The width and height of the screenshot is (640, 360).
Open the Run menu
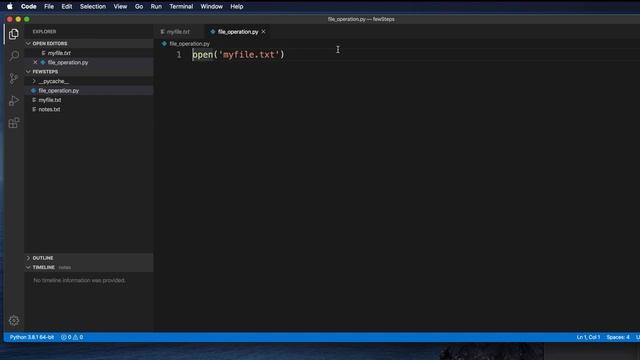(156, 7)
